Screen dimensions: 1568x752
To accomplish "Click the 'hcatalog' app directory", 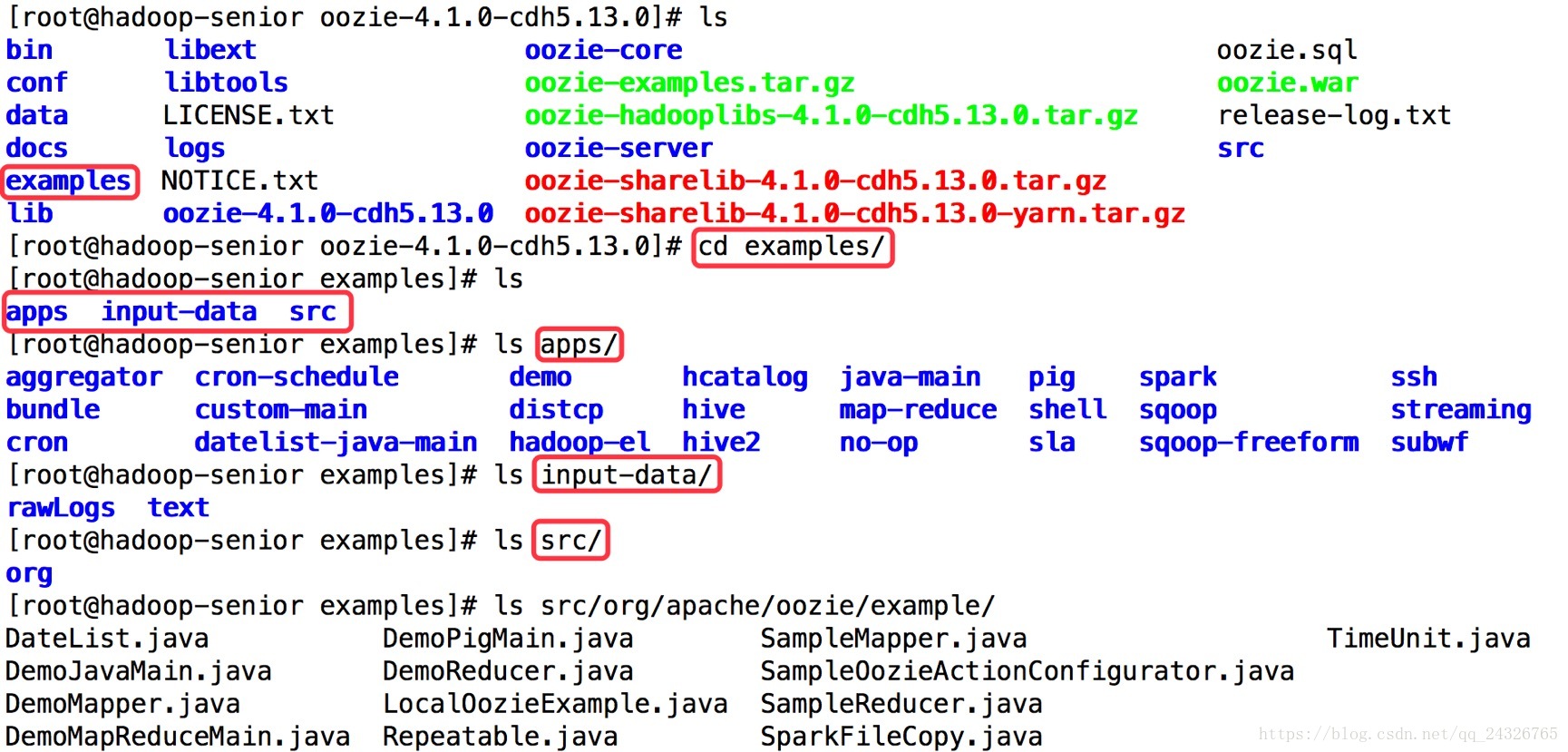I will (x=745, y=376).
